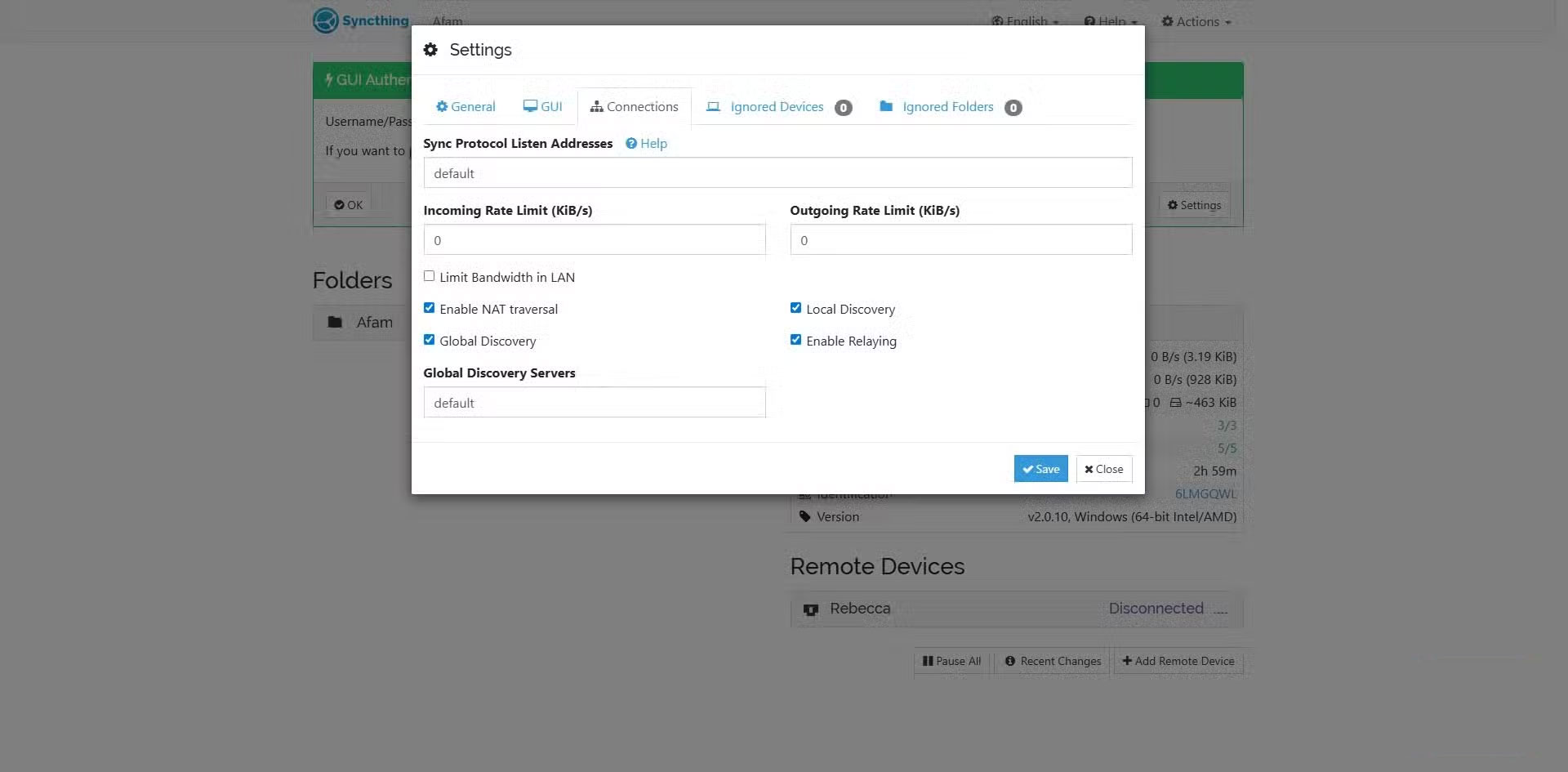Image resolution: width=1568 pixels, height=772 pixels.
Task: Uncheck Enable NAT traversal
Action: pyautogui.click(x=429, y=309)
